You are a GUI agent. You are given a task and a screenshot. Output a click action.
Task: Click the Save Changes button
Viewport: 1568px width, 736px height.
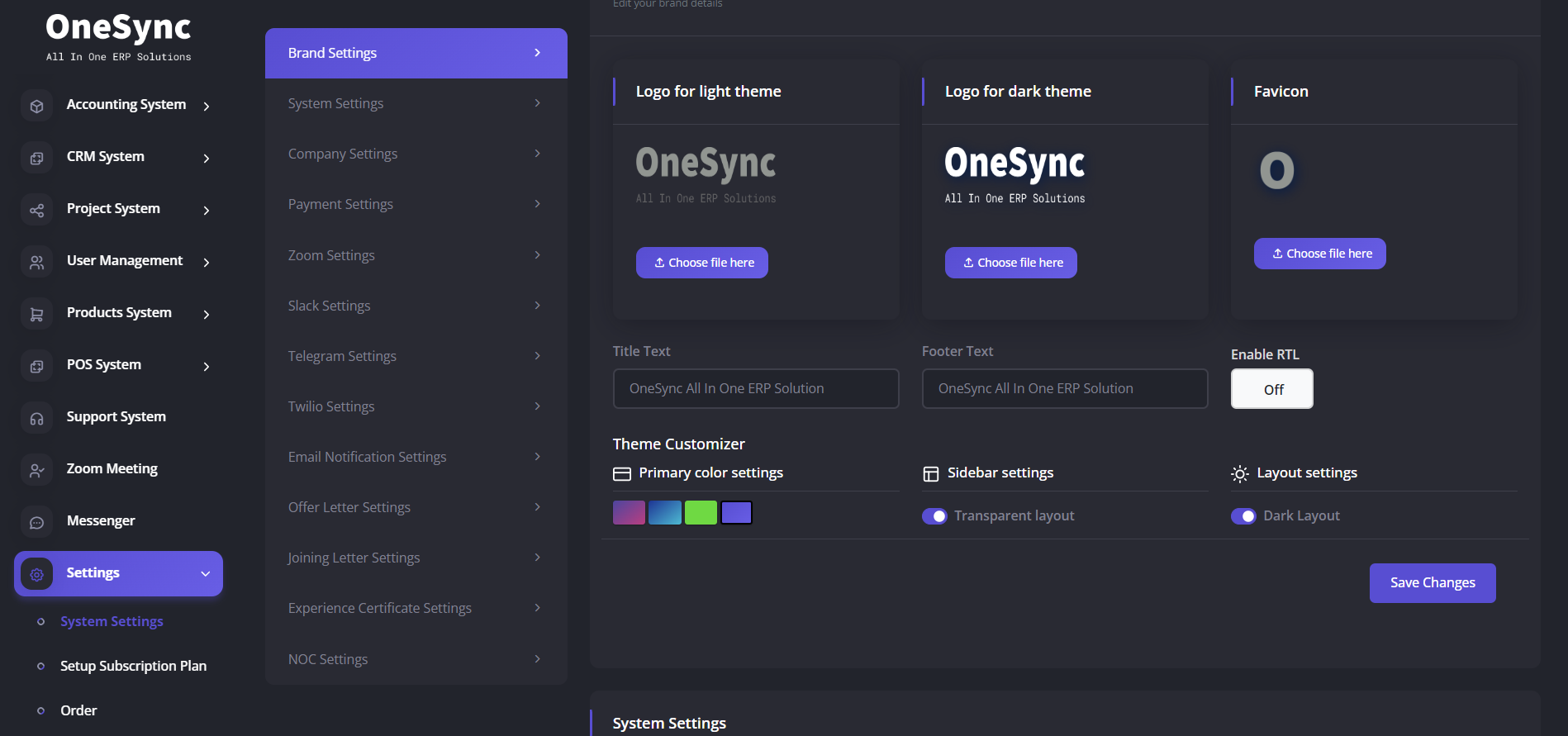[x=1432, y=583]
